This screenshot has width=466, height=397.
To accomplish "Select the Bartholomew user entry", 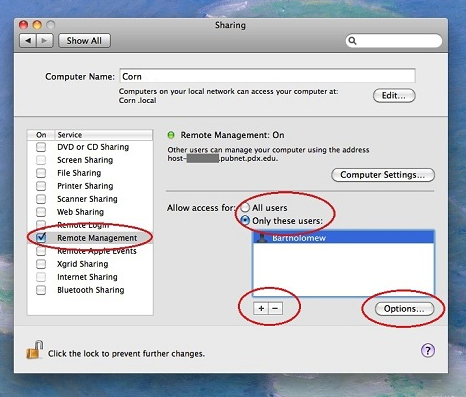I will pyautogui.click(x=343, y=238).
